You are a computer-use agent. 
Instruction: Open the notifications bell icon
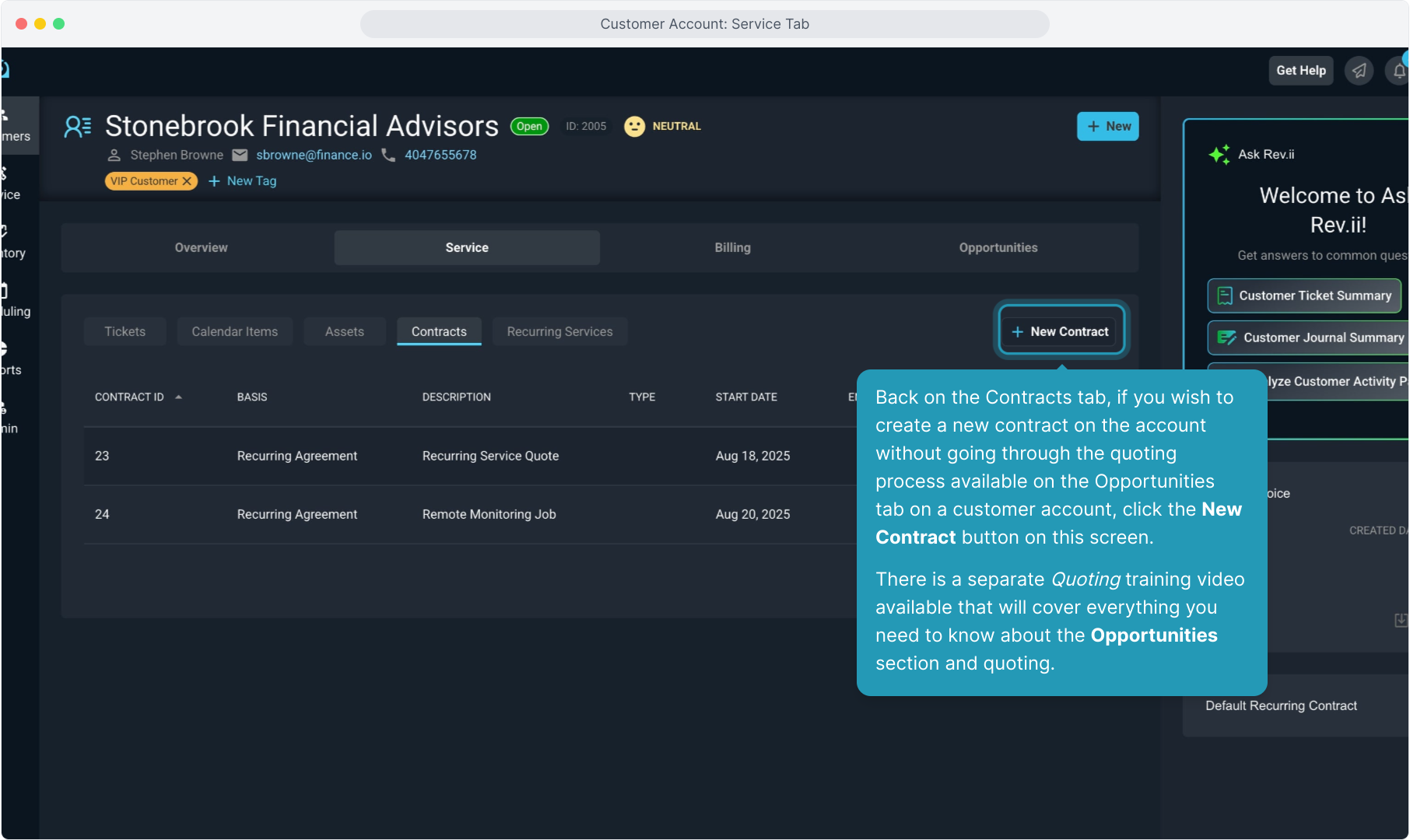1398,71
